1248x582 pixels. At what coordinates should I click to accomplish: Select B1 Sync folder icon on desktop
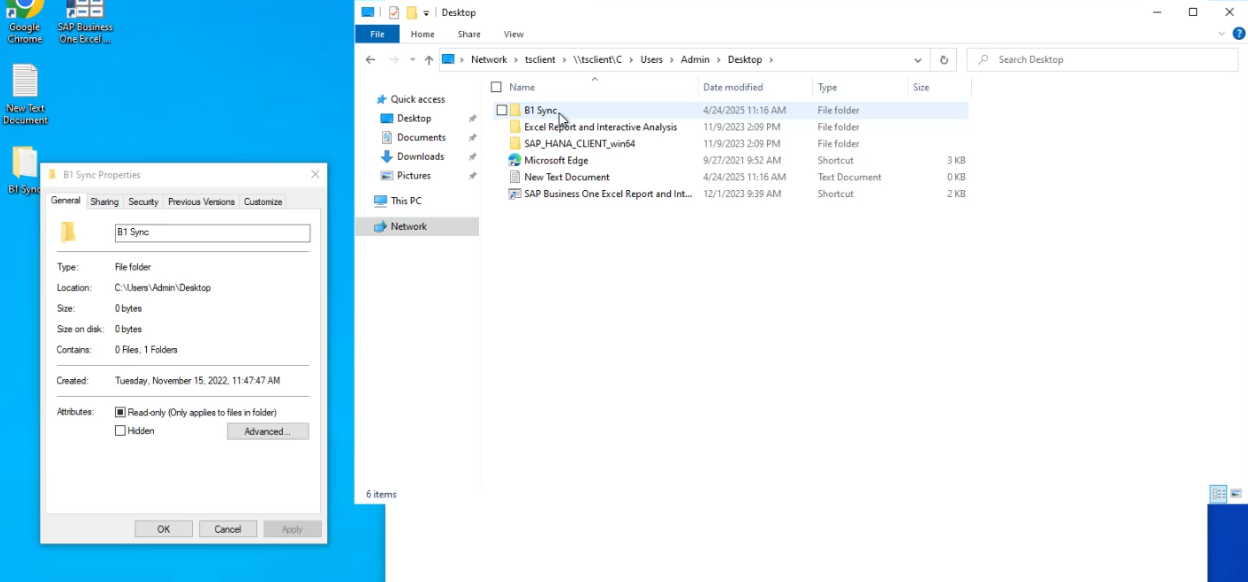click(x=24, y=170)
